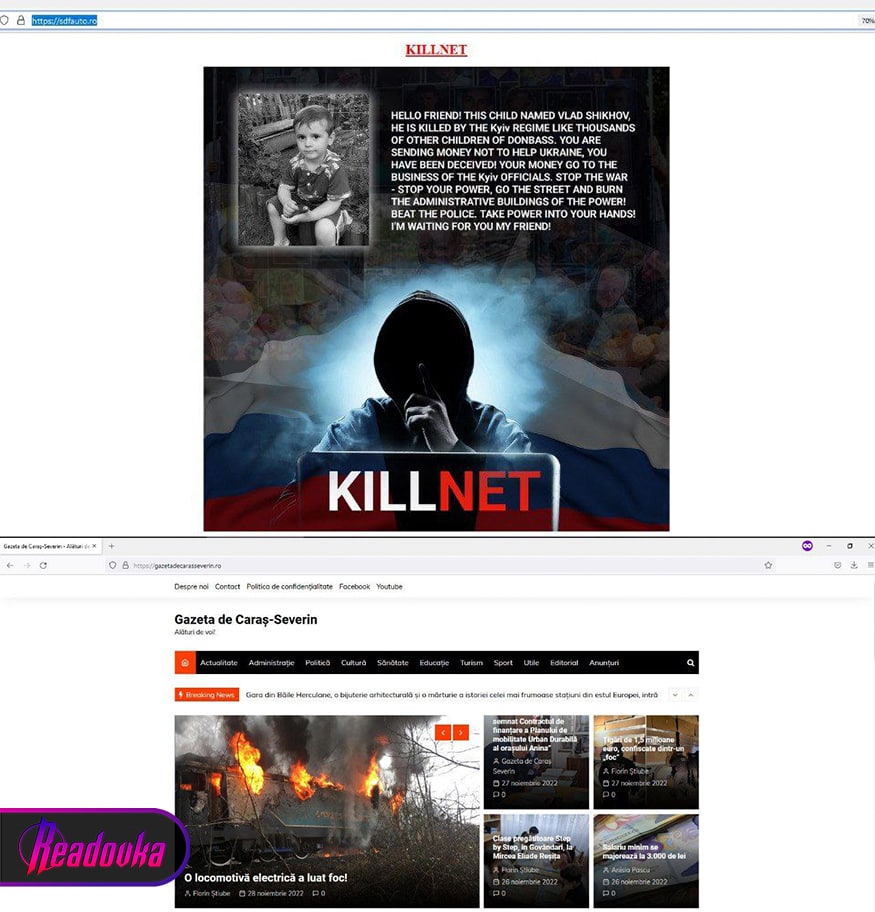Open the Turism menu item
Viewport: 875px width, 912px height.
[x=471, y=662]
